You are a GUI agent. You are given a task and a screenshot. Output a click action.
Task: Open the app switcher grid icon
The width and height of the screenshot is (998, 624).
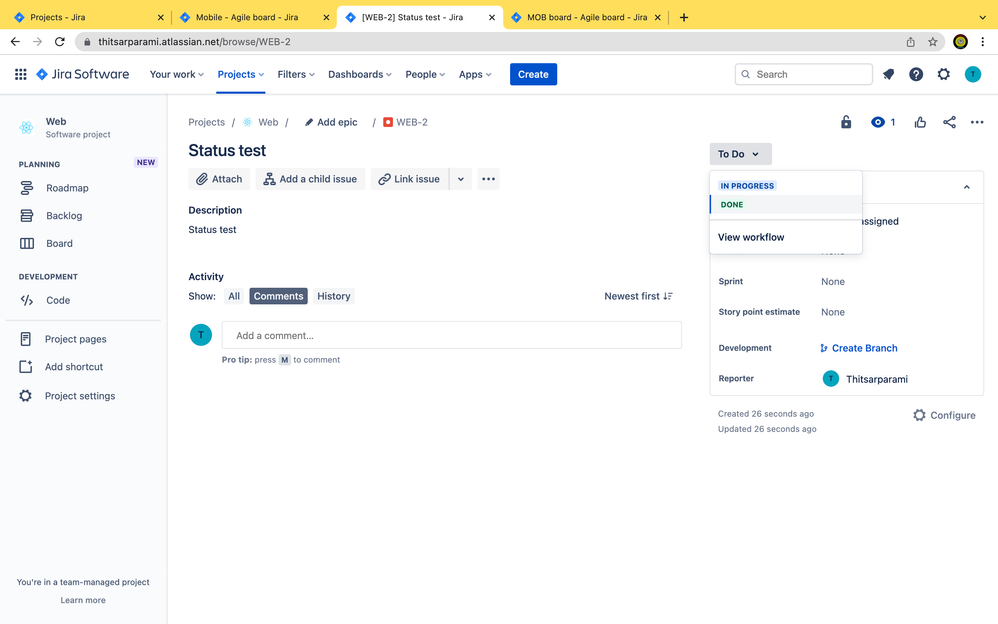click(x=20, y=74)
